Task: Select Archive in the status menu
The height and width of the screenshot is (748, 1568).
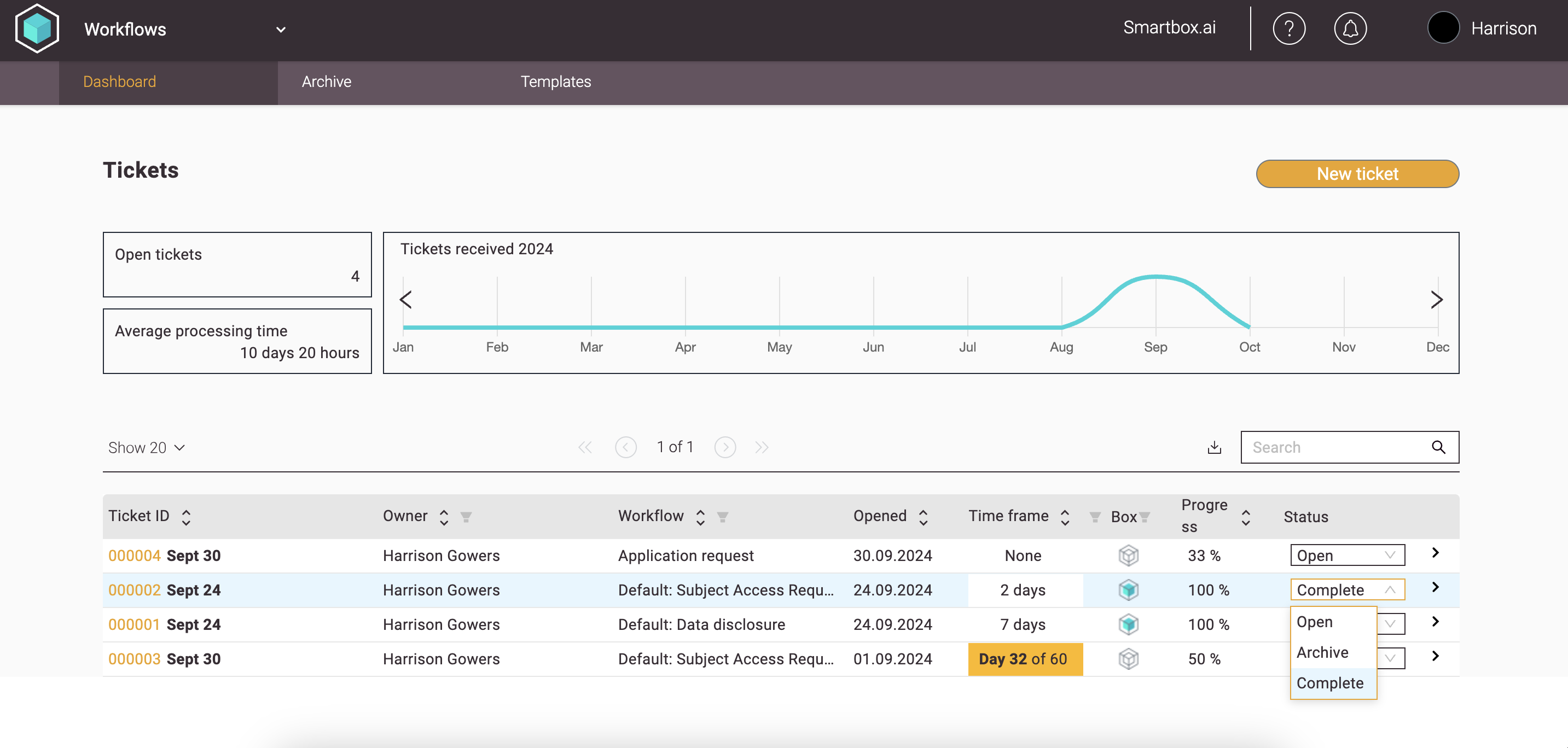Action: click(1322, 652)
